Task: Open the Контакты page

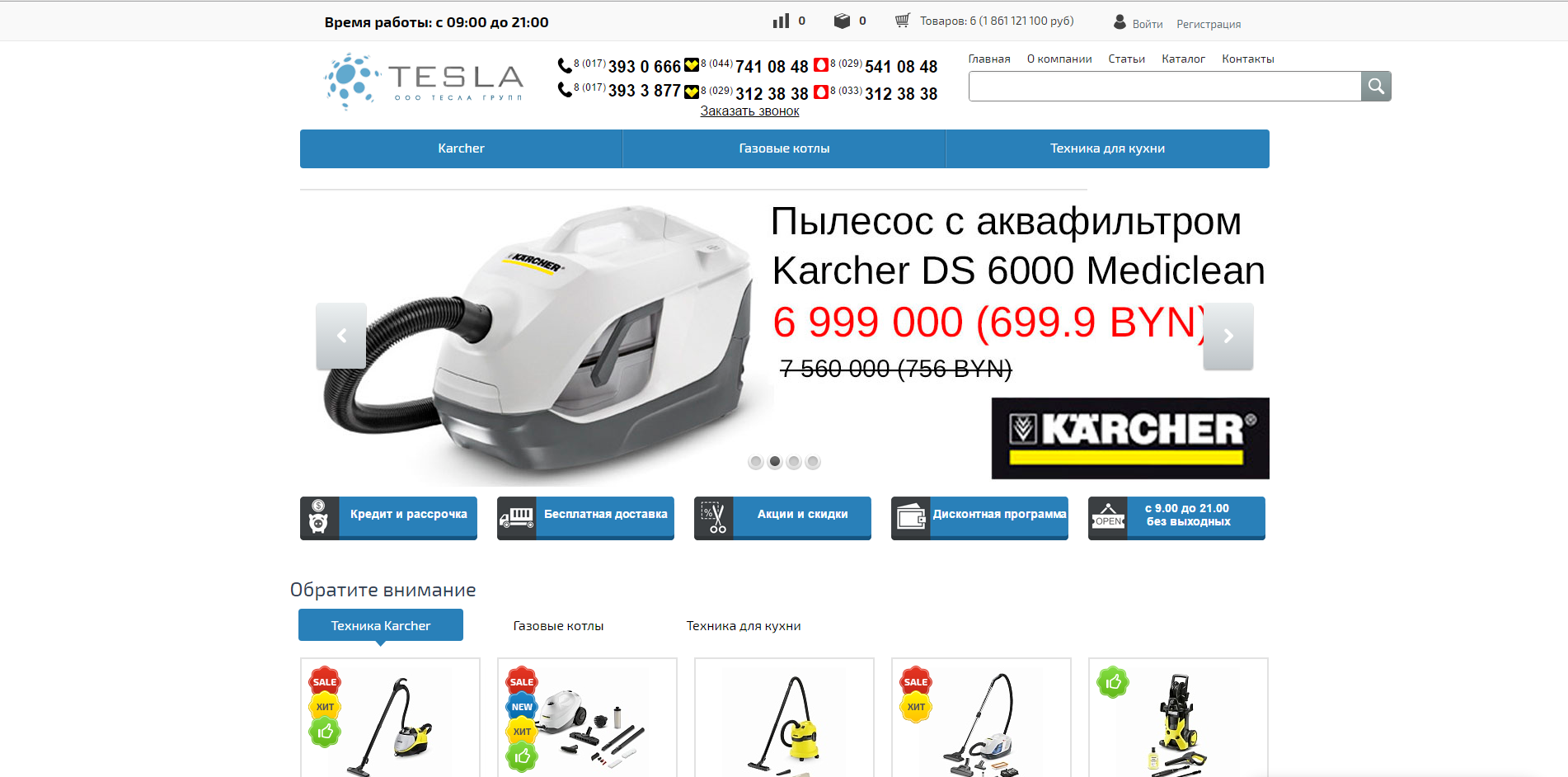Action: coord(1248,59)
